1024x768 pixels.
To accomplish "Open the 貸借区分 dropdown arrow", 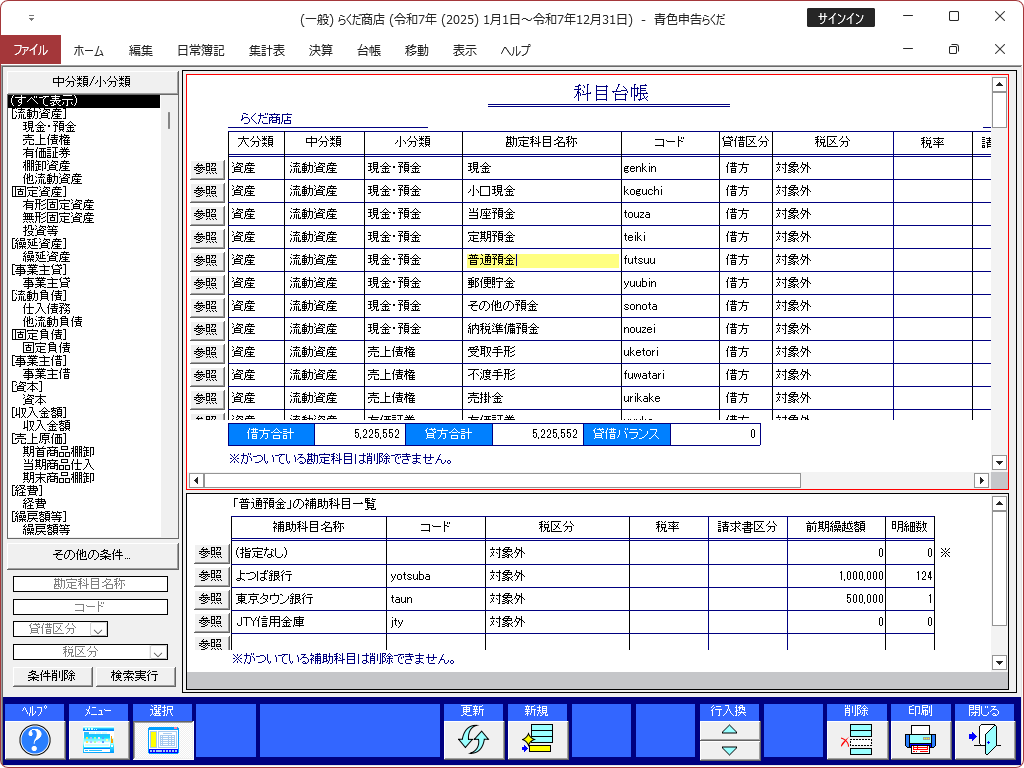I will click(98, 629).
